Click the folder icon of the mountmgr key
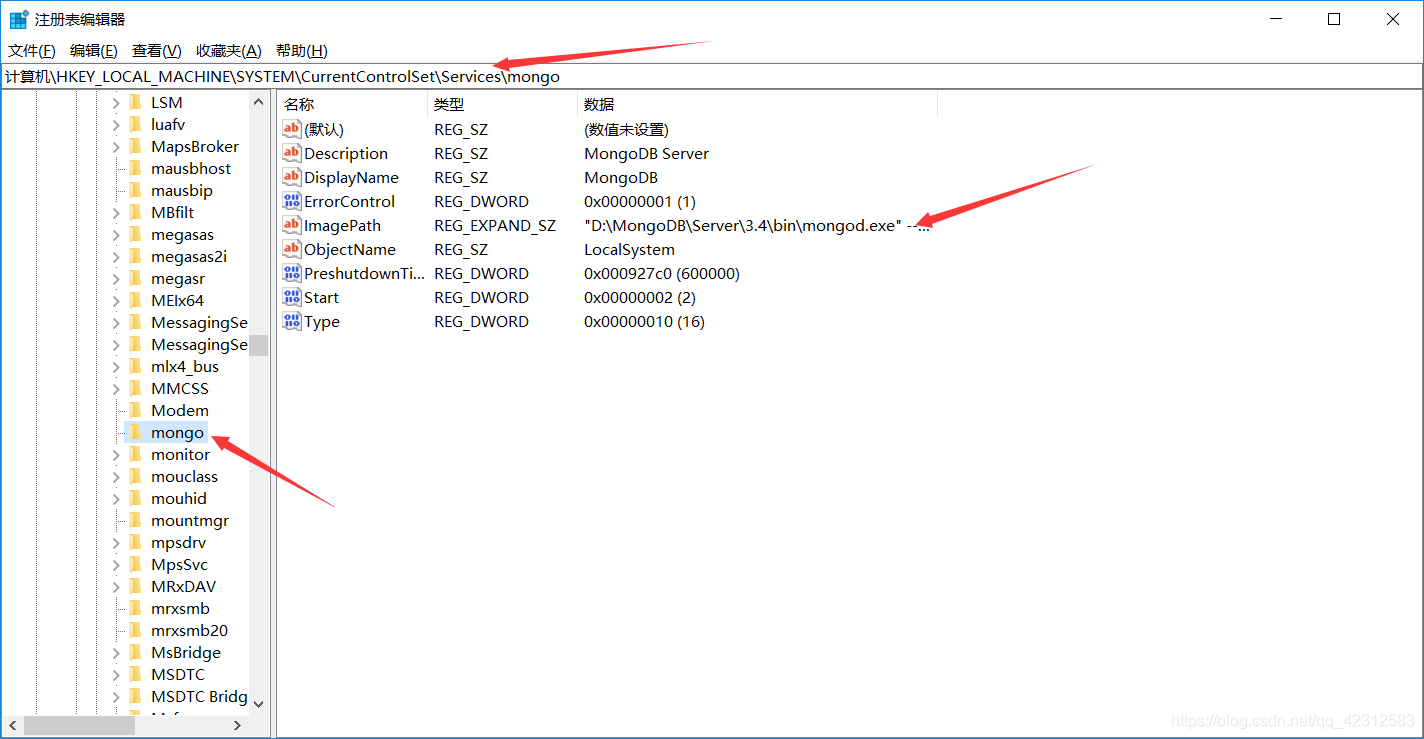 click(x=135, y=520)
